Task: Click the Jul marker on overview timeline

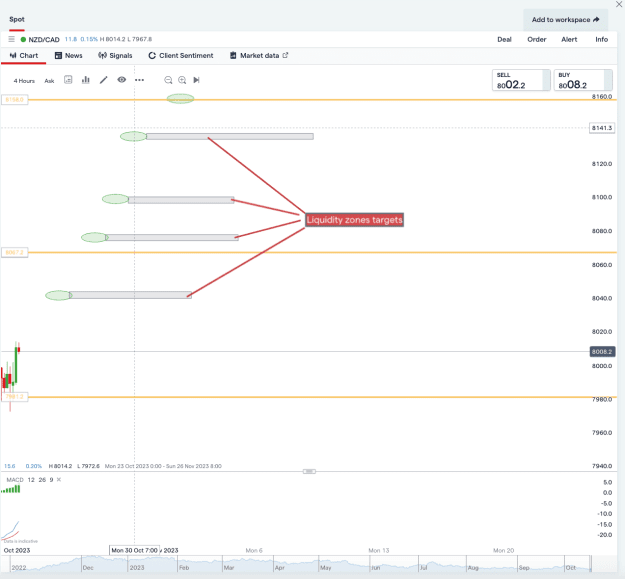Action: (423, 567)
